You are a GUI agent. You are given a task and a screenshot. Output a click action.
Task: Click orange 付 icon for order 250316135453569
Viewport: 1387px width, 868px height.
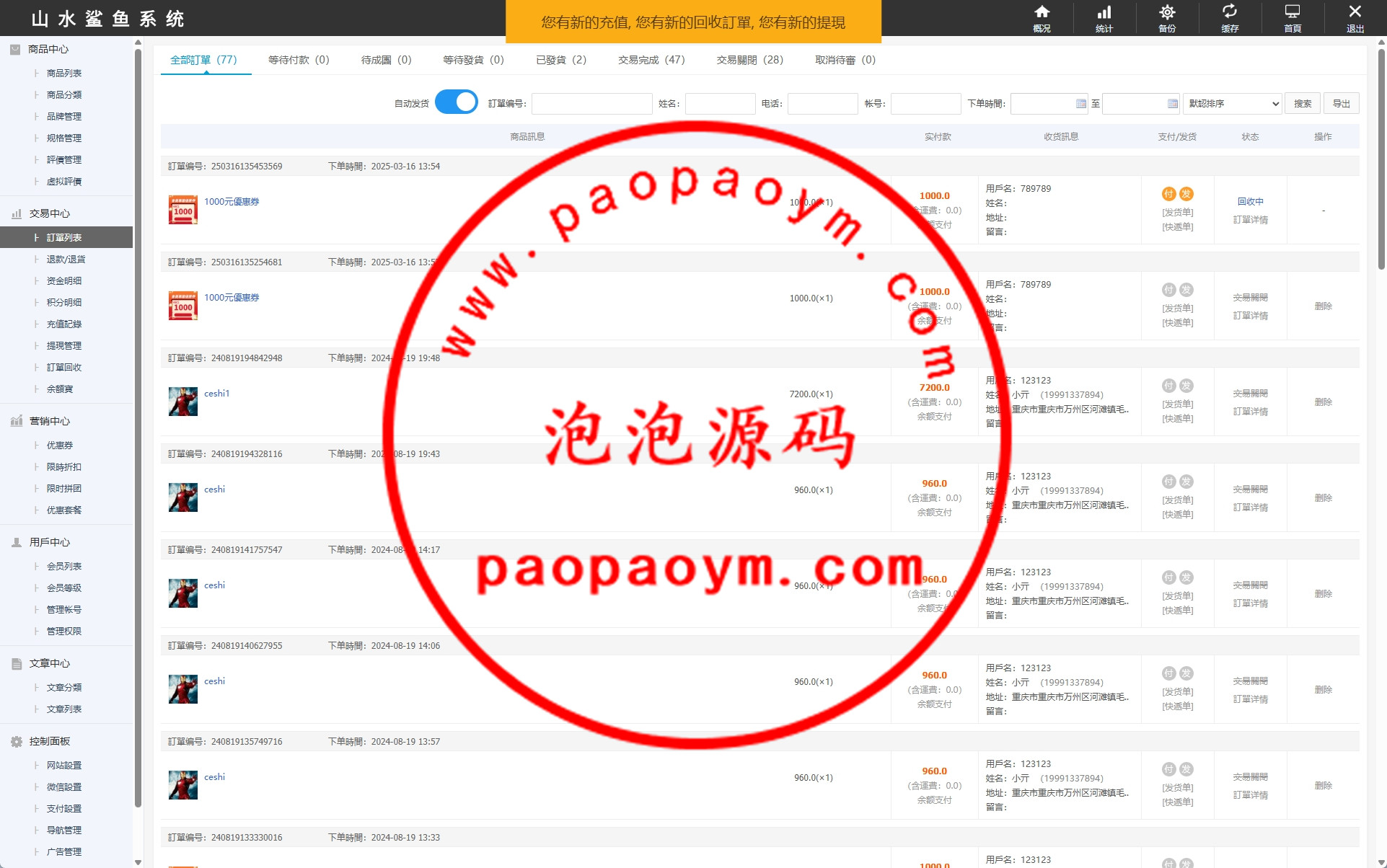coord(1169,194)
